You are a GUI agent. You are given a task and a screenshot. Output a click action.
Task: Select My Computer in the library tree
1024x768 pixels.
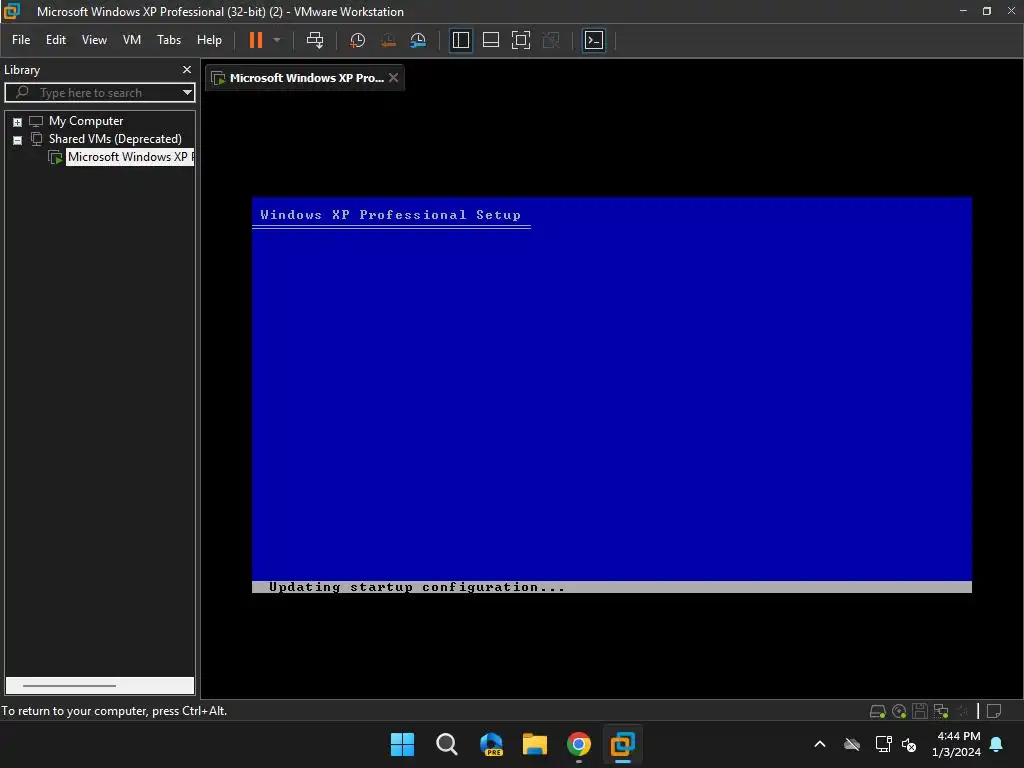tap(86, 121)
